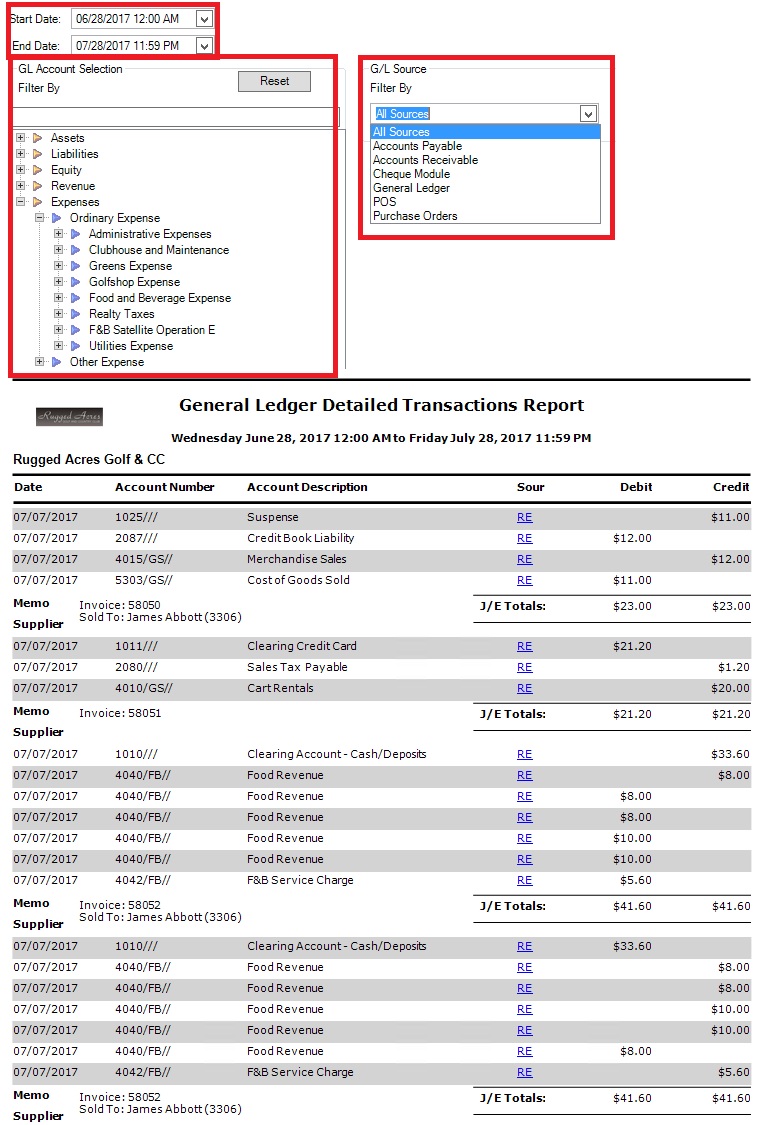The image size is (759, 1125).
Task: Pick Purchase Orders source option
Action: [415, 216]
